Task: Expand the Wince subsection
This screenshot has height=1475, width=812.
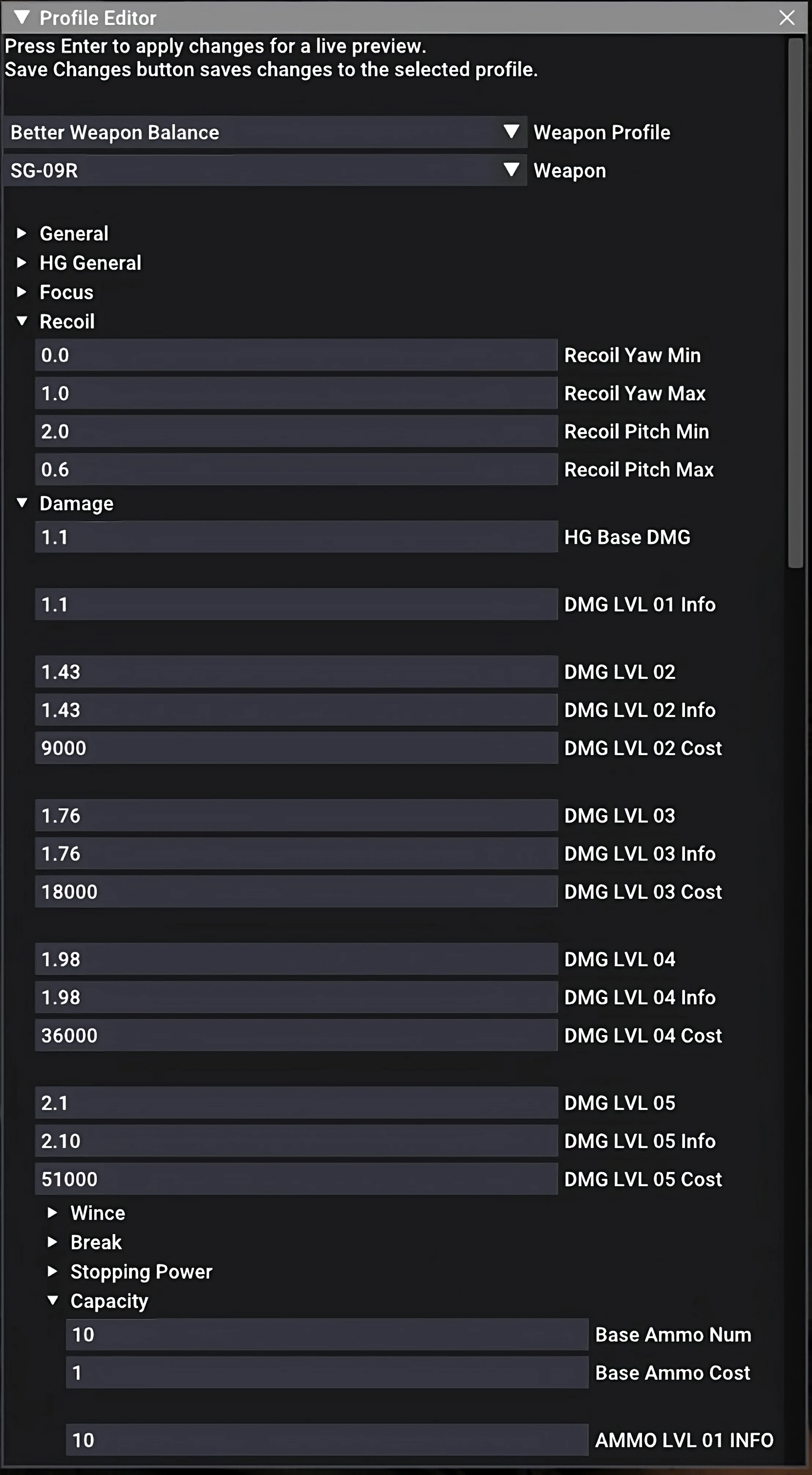Action: 53,1212
